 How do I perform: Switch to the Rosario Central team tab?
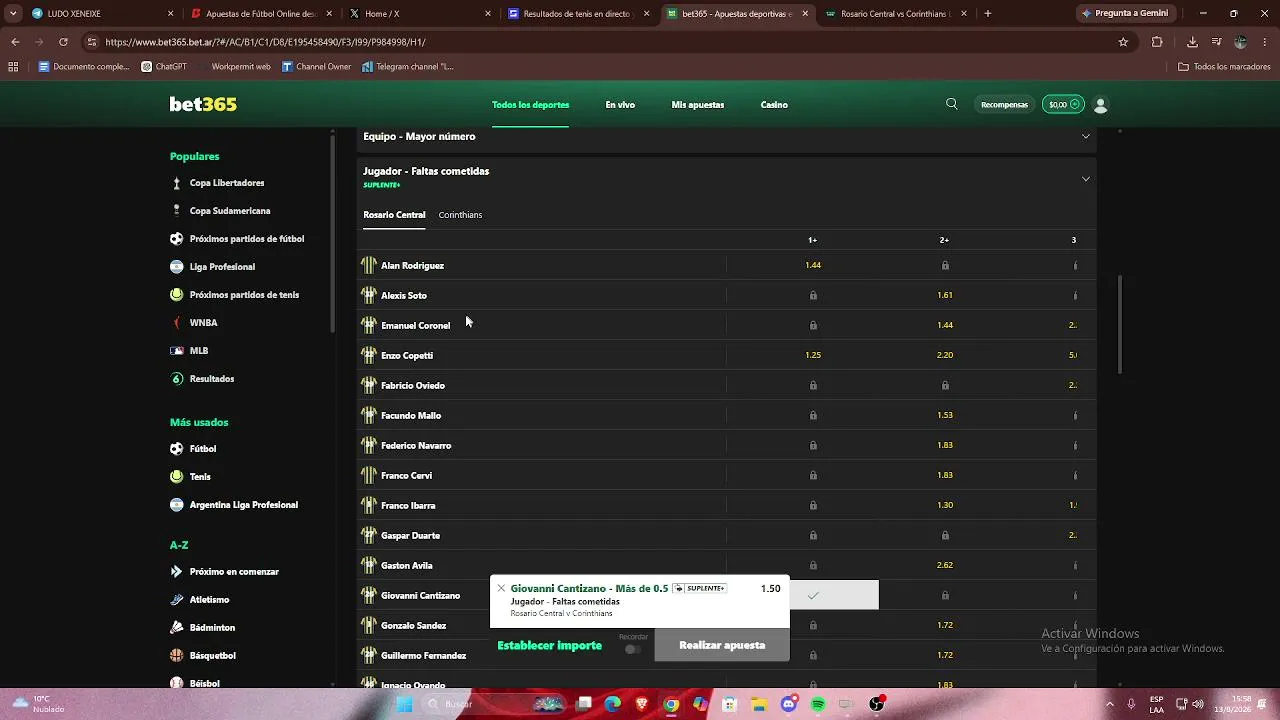(x=394, y=215)
